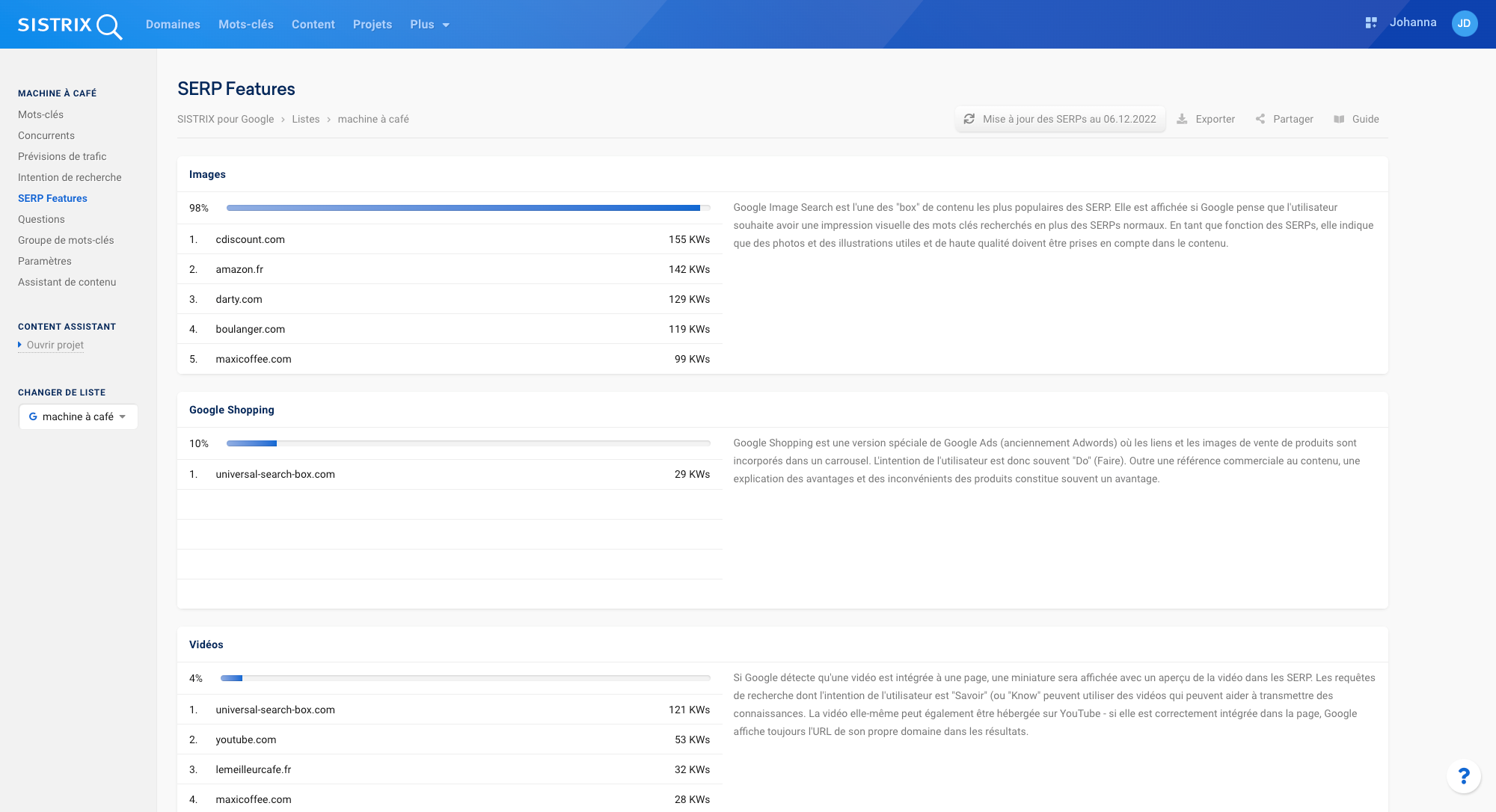The height and width of the screenshot is (812, 1496).
Task: Click cdiscount.com in Images list
Action: pyautogui.click(x=251, y=239)
